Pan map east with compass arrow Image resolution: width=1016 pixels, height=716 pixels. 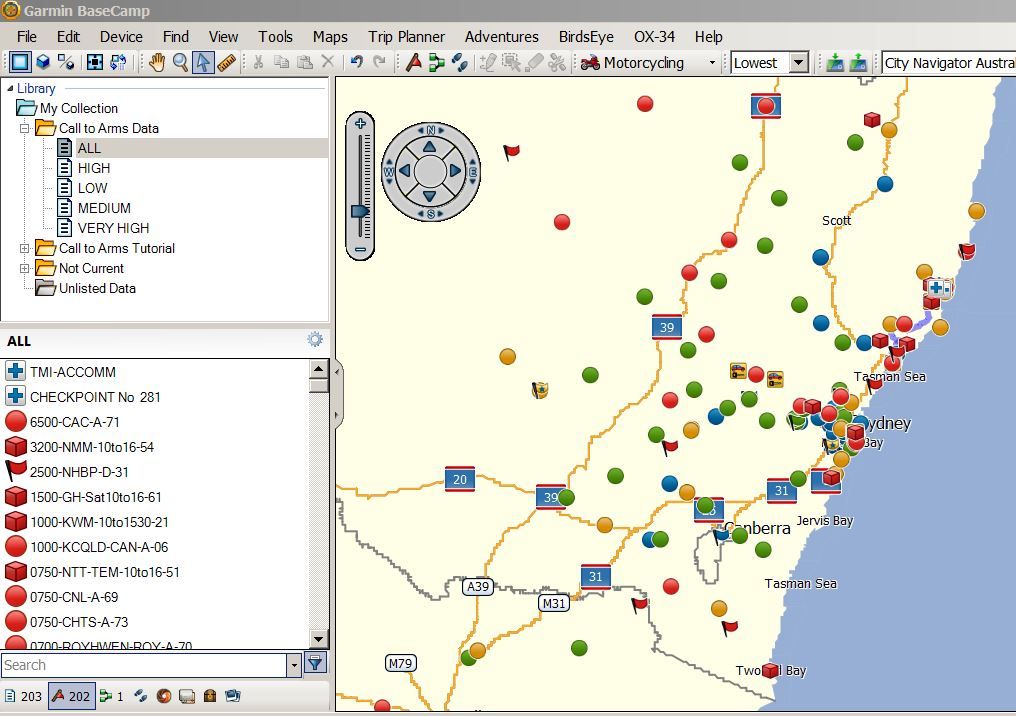(x=455, y=171)
